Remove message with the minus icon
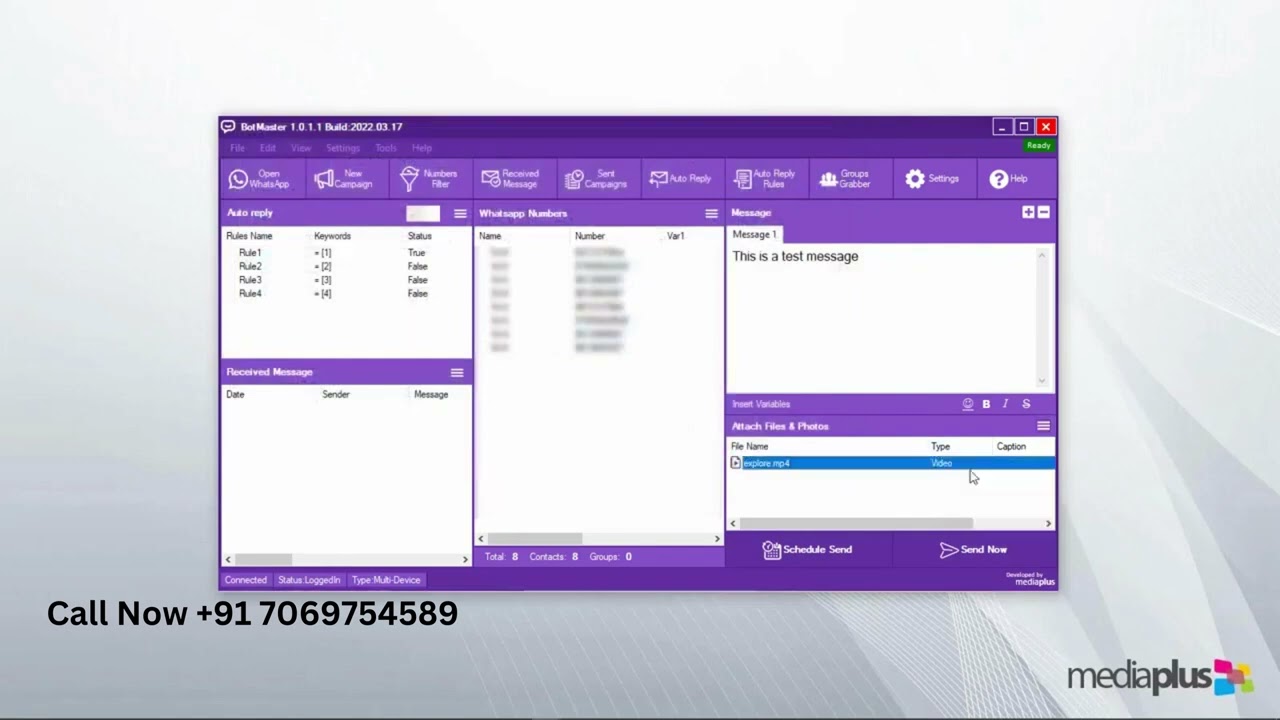Viewport: 1280px width, 720px height. point(1043,212)
